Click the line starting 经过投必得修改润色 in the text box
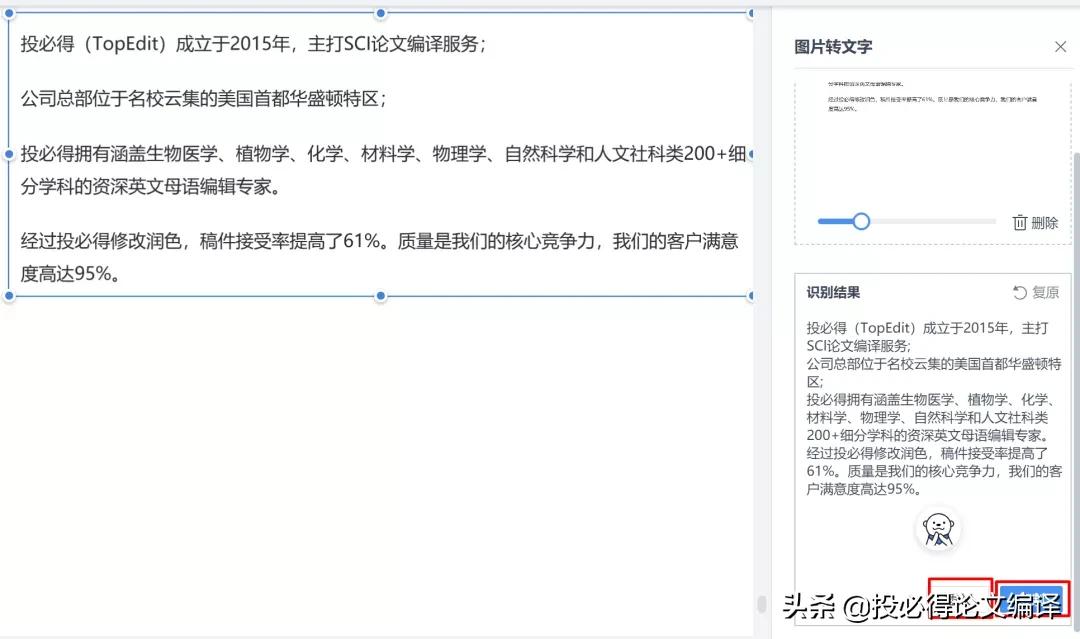 (x=380, y=241)
